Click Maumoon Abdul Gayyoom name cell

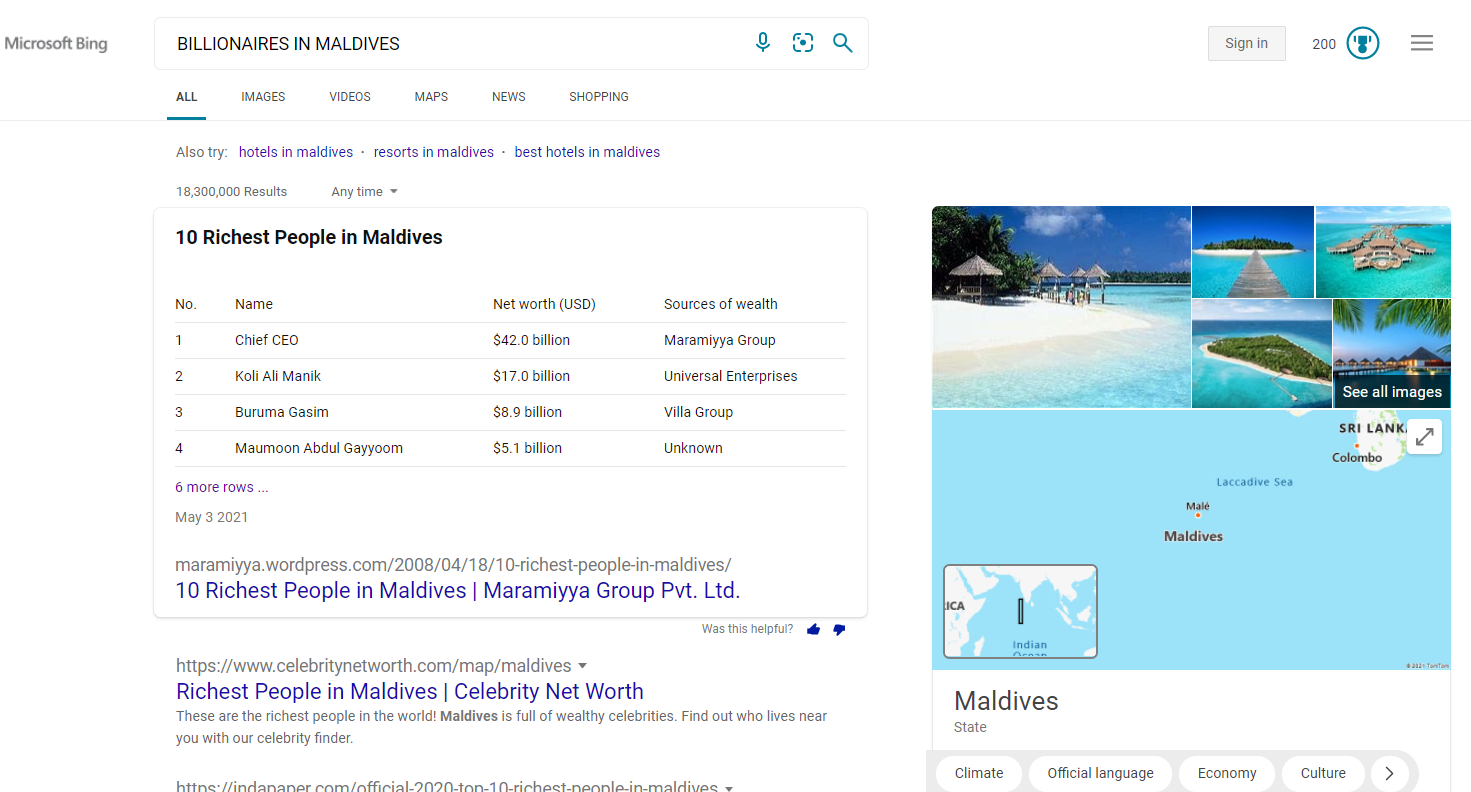point(319,448)
